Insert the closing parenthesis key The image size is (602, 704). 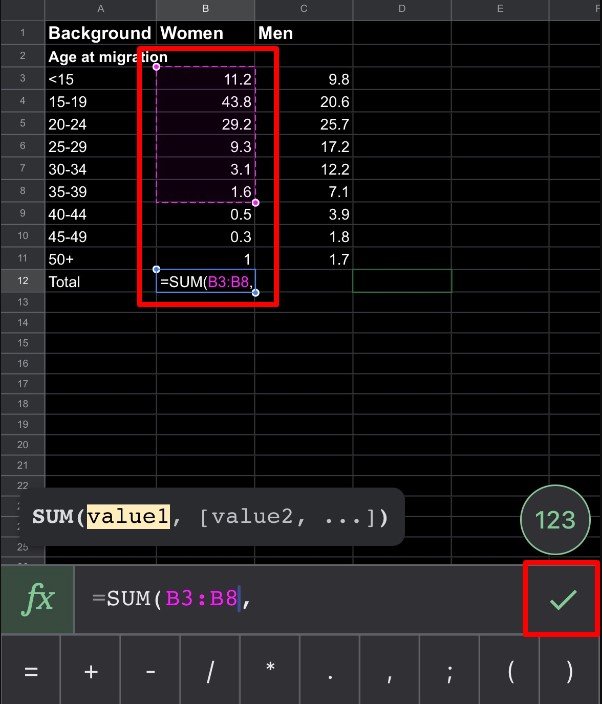click(x=570, y=671)
